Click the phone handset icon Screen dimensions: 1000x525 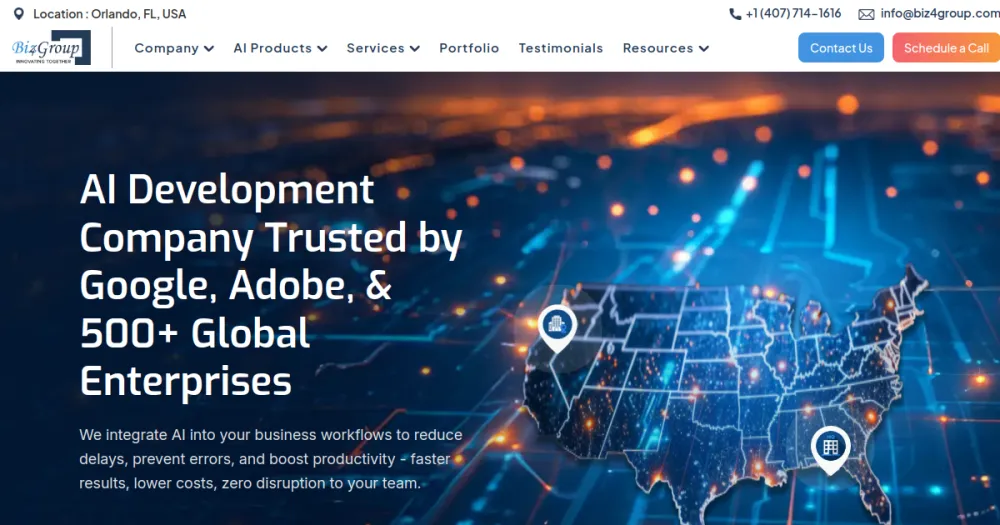[x=735, y=14]
